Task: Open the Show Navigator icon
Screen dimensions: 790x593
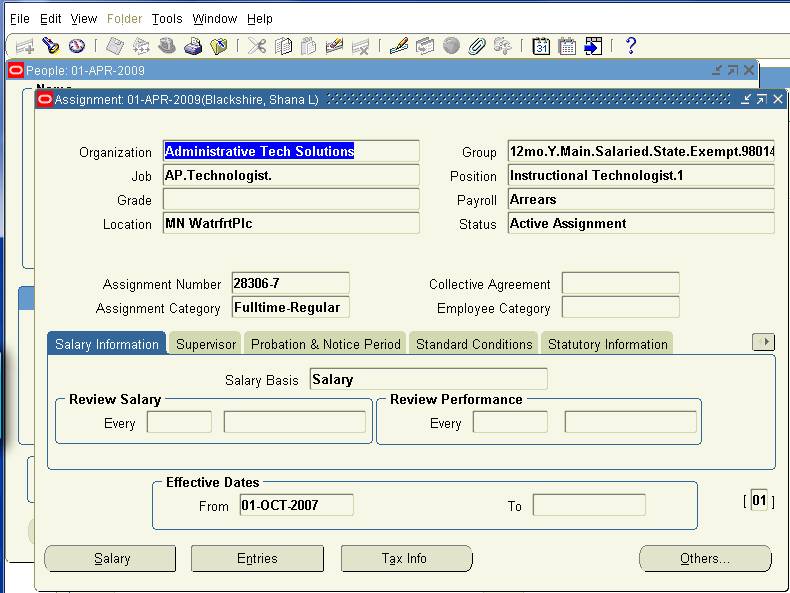Action: tap(77, 46)
